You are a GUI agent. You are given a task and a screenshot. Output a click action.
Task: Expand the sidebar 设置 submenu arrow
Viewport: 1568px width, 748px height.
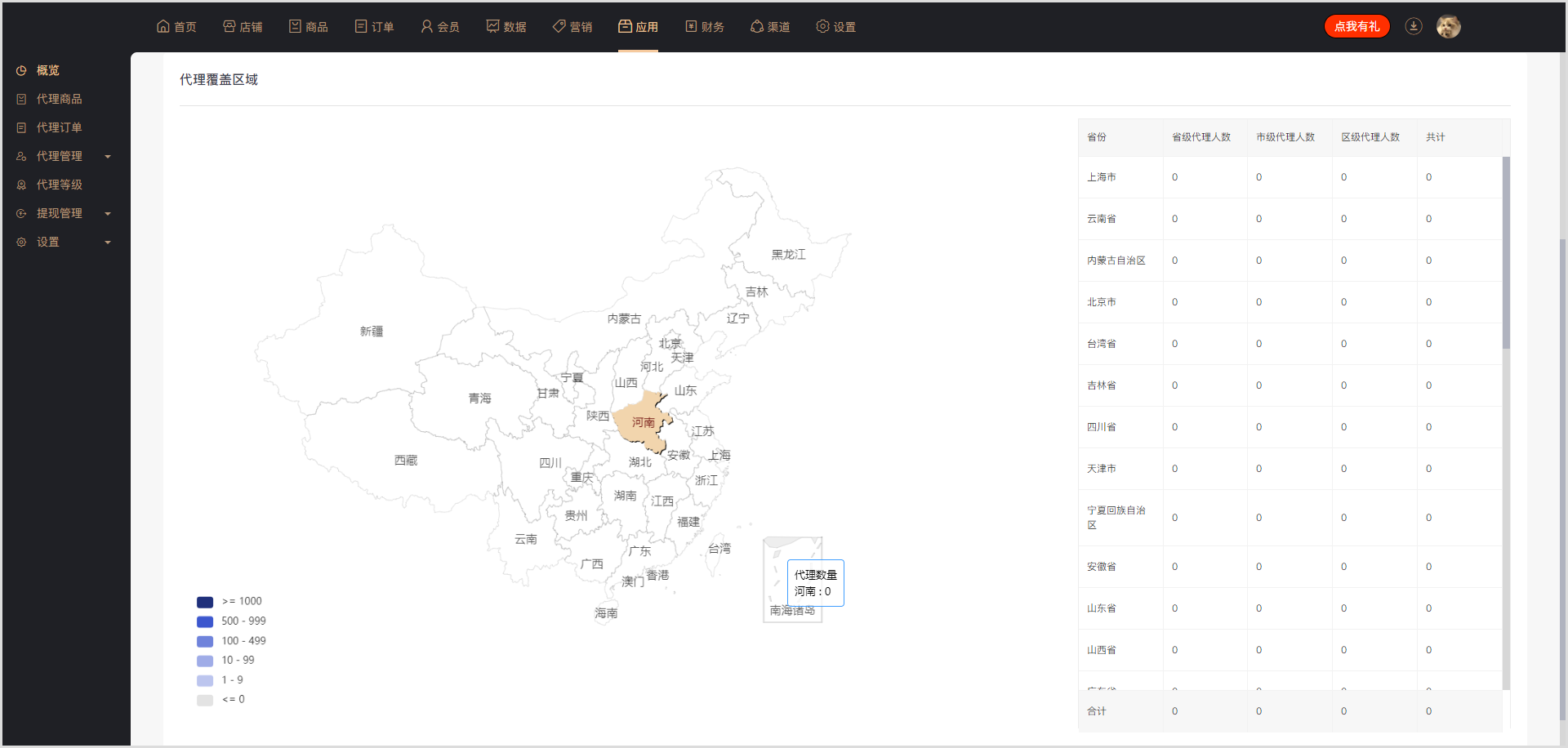coord(108,243)
